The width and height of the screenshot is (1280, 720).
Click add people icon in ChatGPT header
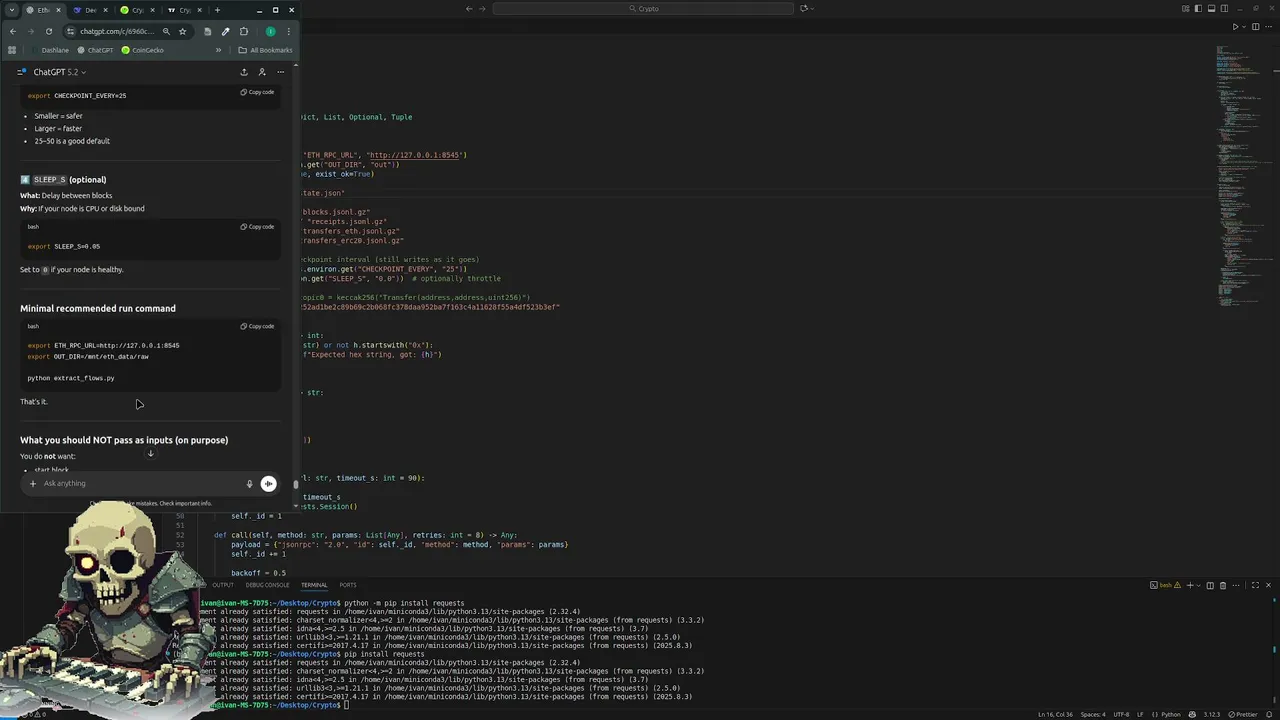pyautogui.click(x=262, y=72)
